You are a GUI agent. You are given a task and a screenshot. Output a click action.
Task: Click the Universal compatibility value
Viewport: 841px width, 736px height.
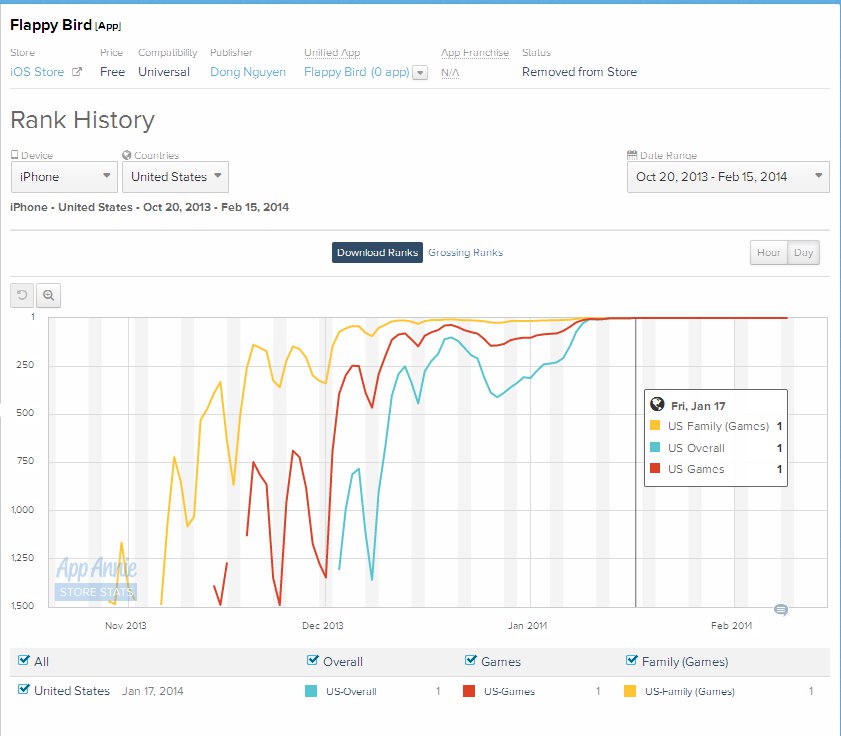click(x=164, y=72)
